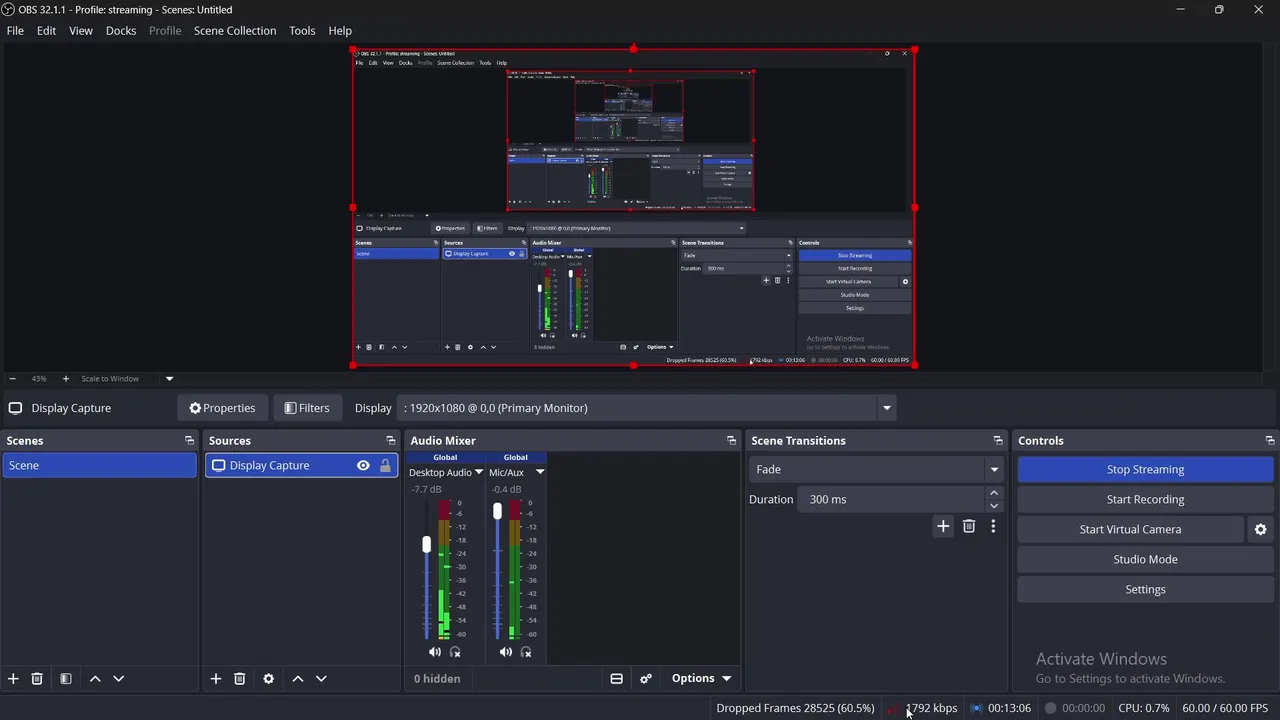The width and height of the screenshot is (1280, 720).
Task: Open virtual camera settings gear
Action: pos(1261,530)
